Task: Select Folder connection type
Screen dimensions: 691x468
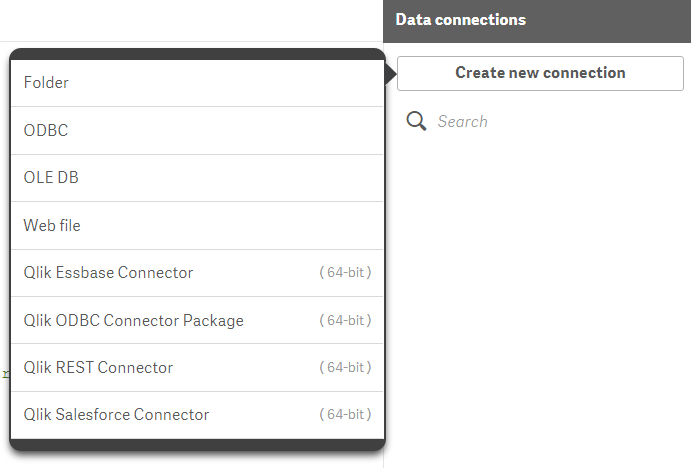Action: [197, 83]
